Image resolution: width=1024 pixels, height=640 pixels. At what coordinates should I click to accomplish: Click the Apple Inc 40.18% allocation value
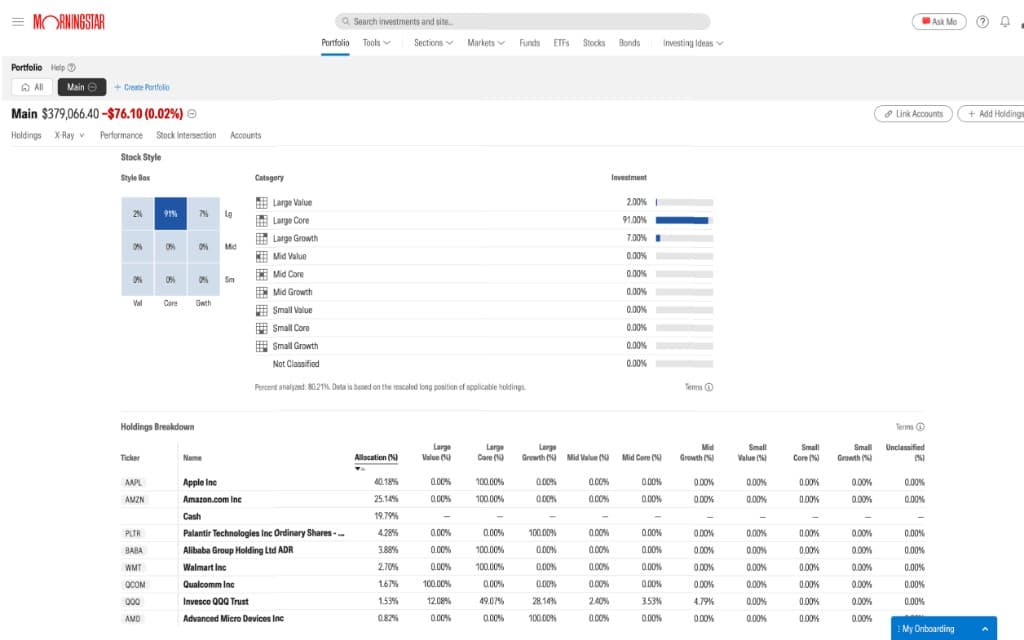click(386, 482)
